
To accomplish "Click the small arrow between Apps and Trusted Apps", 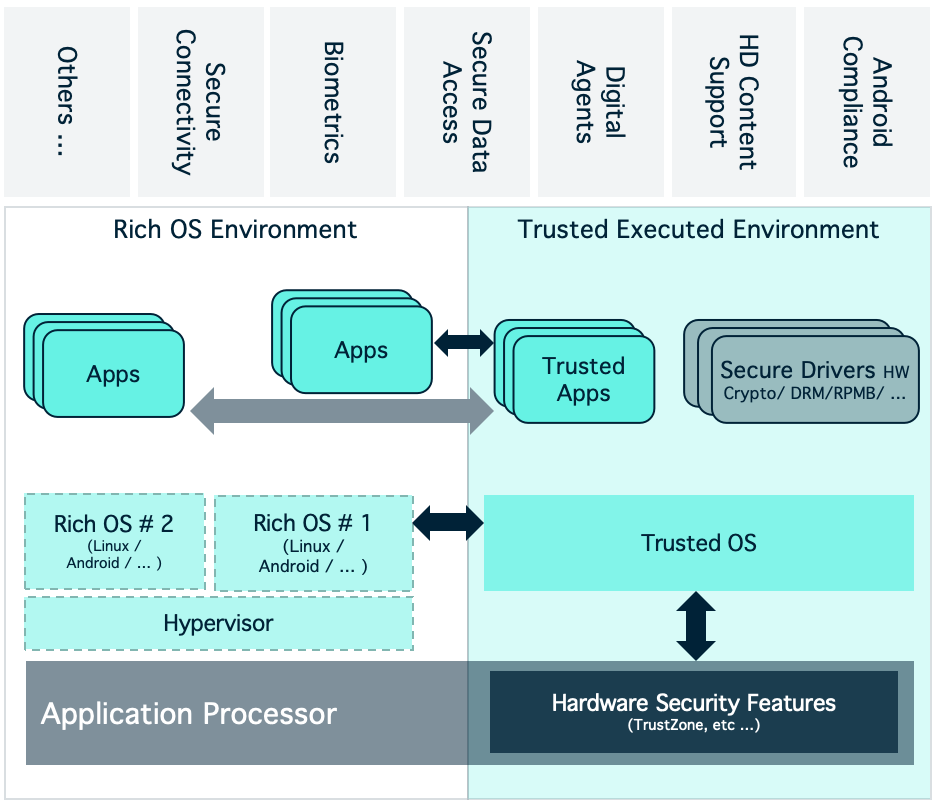I will [464, 342].
